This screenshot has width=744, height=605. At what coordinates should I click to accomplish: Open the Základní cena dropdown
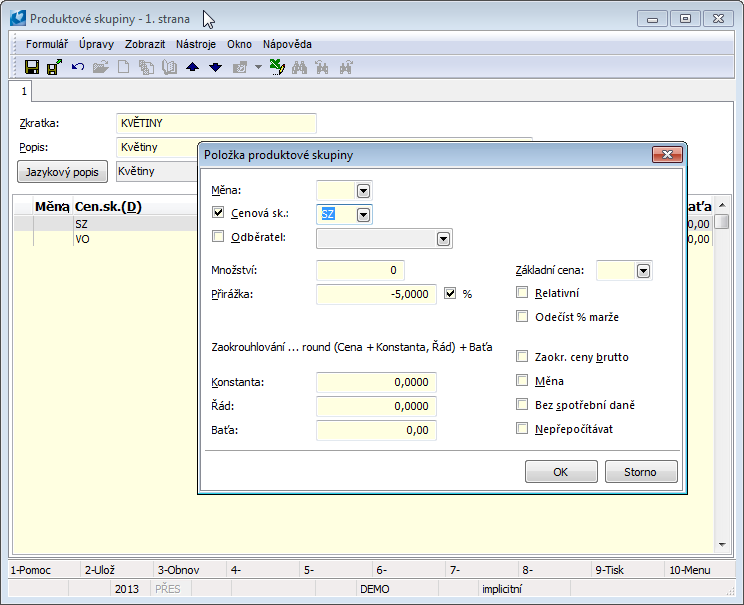(x=643, y=270)
